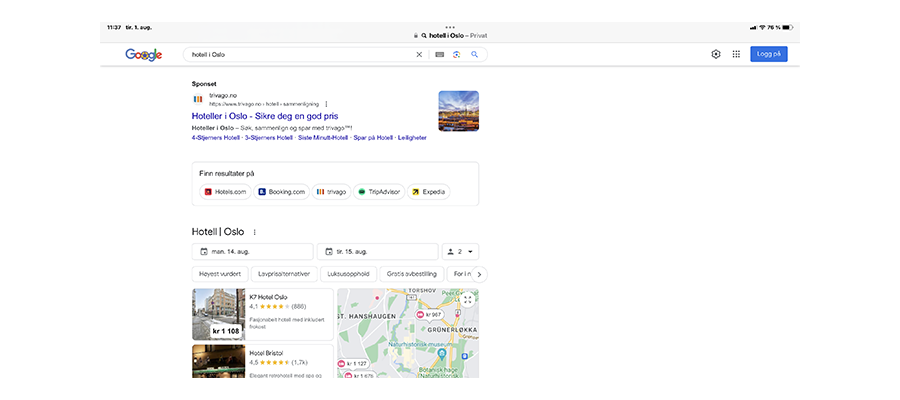Open options menu beside the trivago ad URL

pos(326,104)
